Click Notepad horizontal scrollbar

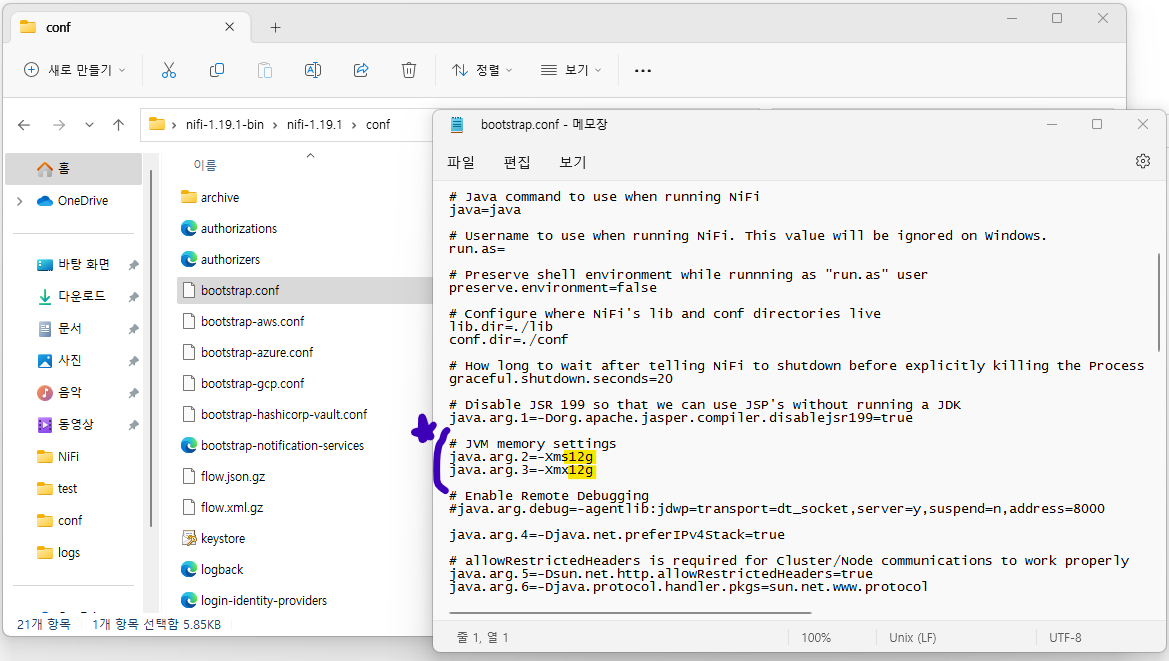630,613
